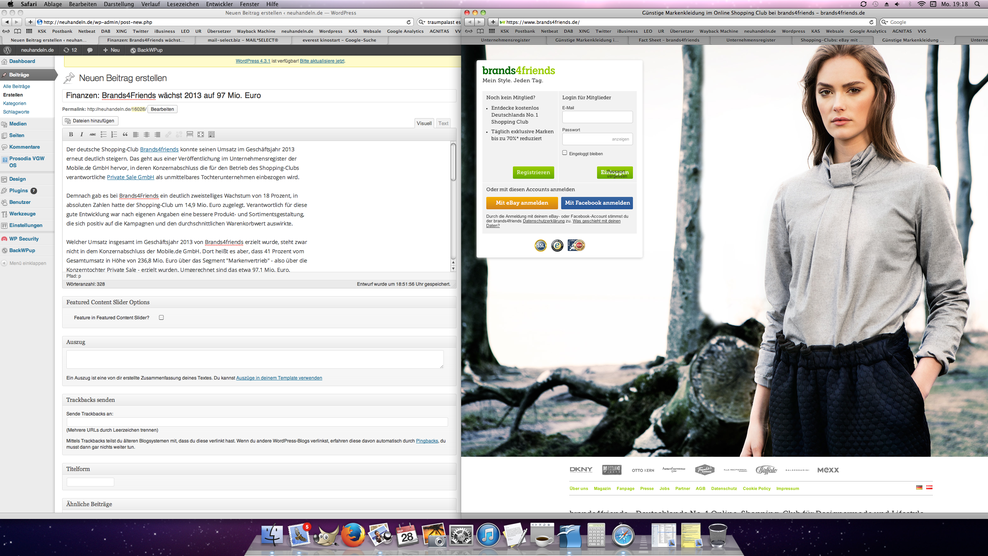The image size is (988, 556).
Task: Open the Calculator icon in Dock
Action: 595,535
